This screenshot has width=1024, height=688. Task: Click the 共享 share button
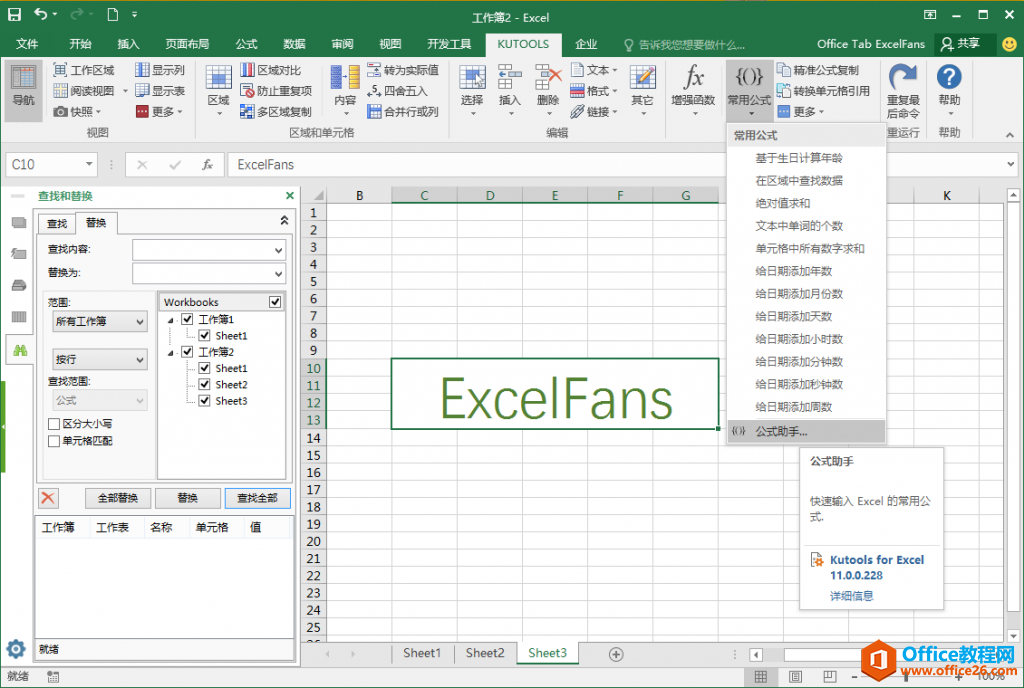[x=961, y=44]
